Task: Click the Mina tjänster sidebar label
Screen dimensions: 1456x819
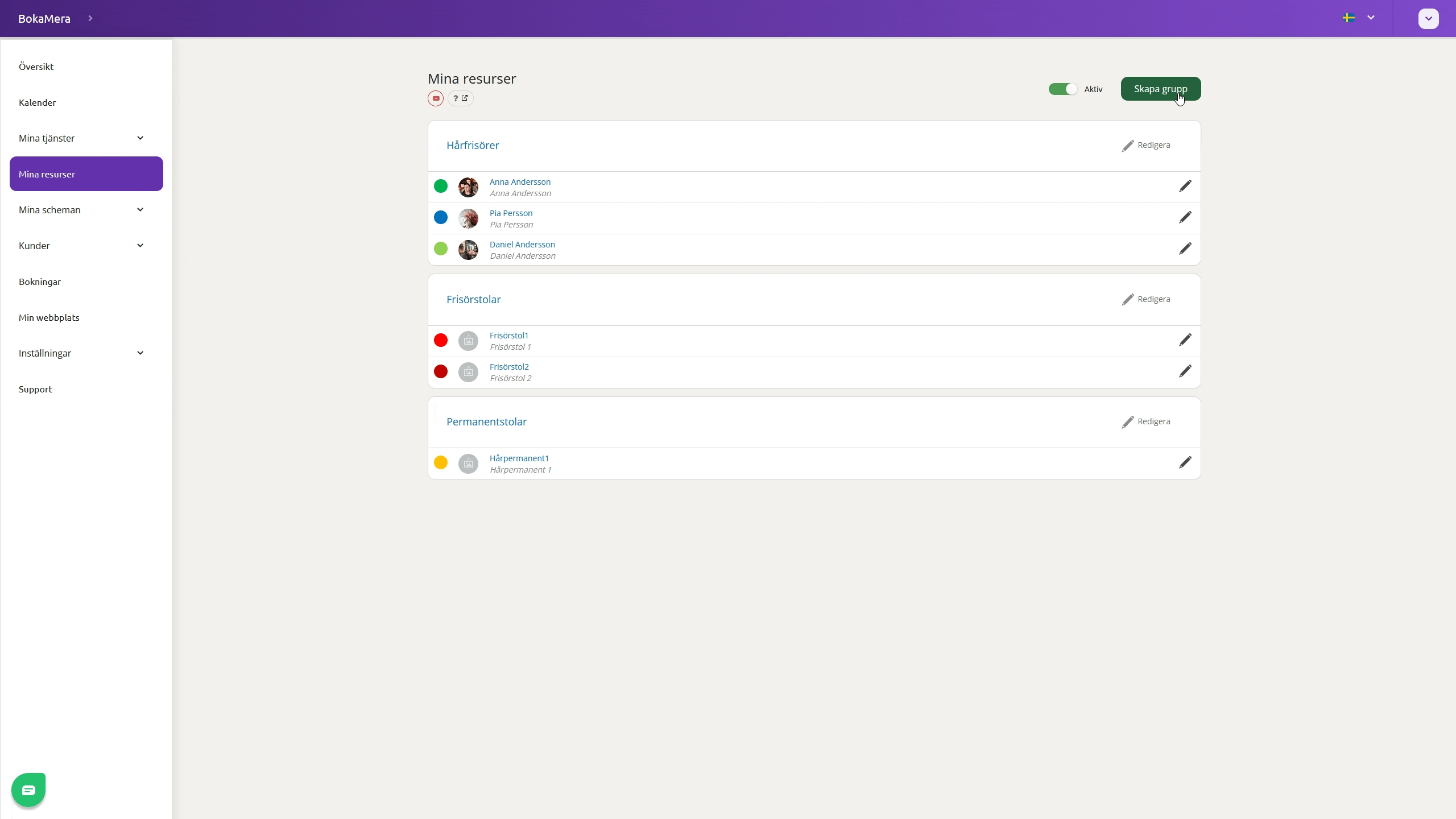Action: (47, 138)
